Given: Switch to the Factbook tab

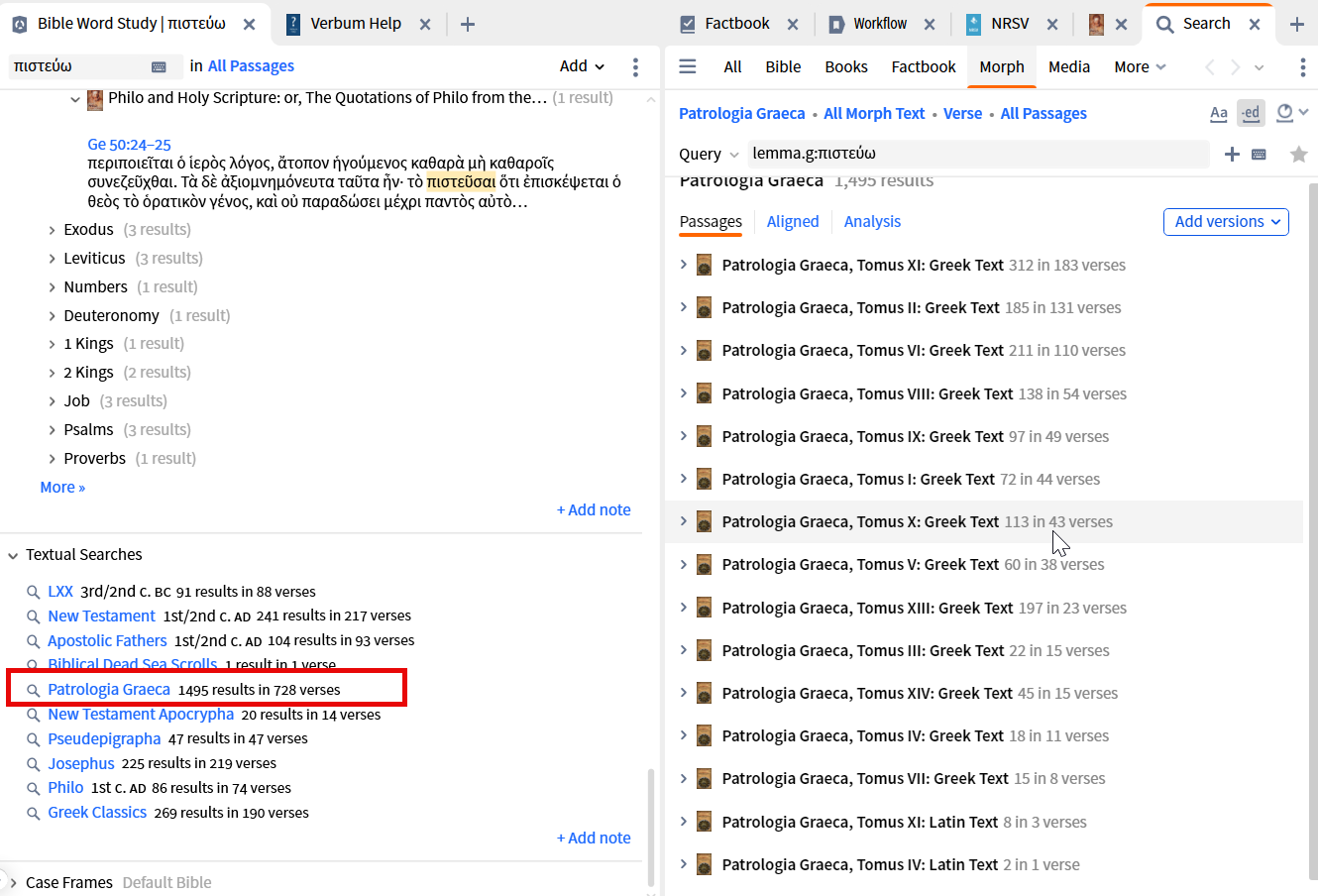Looking at the screenshot, I should tap(737, 24).
